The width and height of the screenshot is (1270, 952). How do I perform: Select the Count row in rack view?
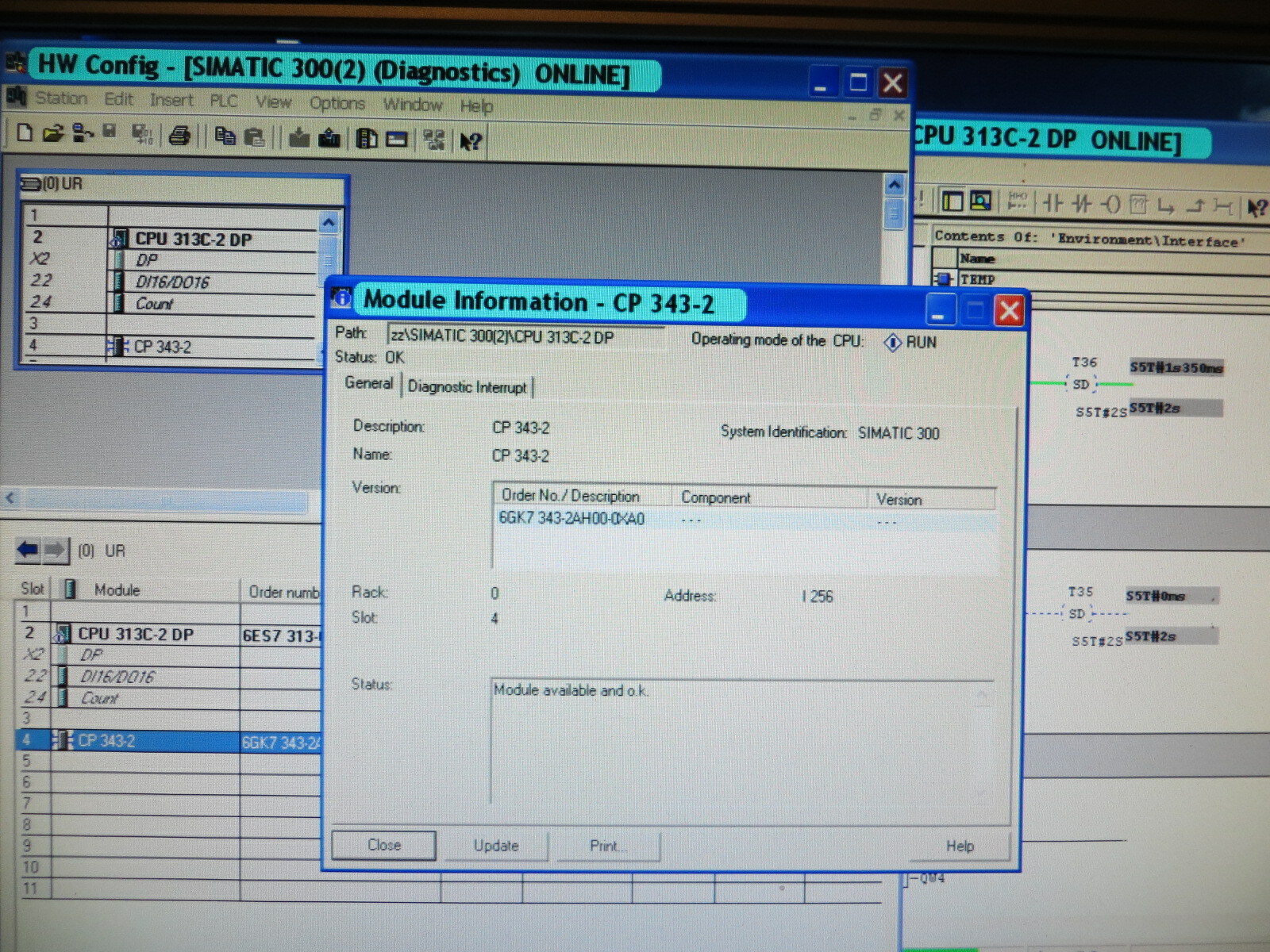155,304
